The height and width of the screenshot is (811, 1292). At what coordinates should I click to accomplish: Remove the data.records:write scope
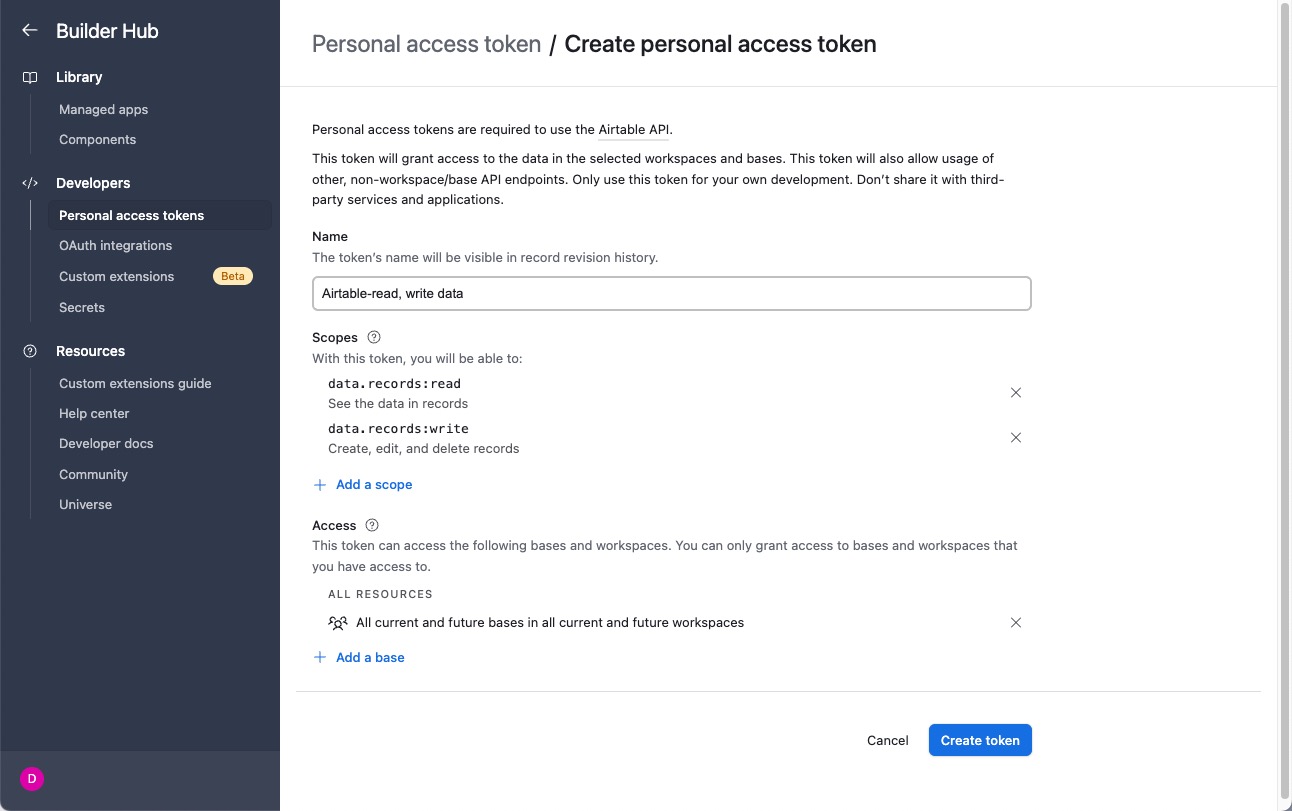tap(1015, 437)
